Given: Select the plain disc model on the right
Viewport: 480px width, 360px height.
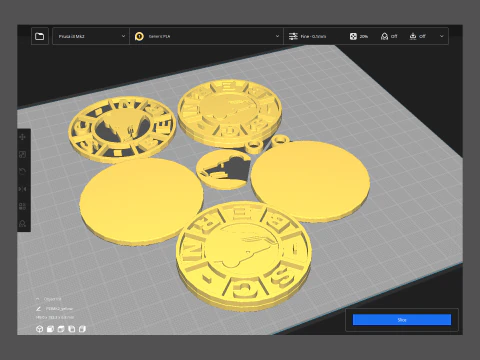Looking at the screenshot, I should tap(310, 181).
